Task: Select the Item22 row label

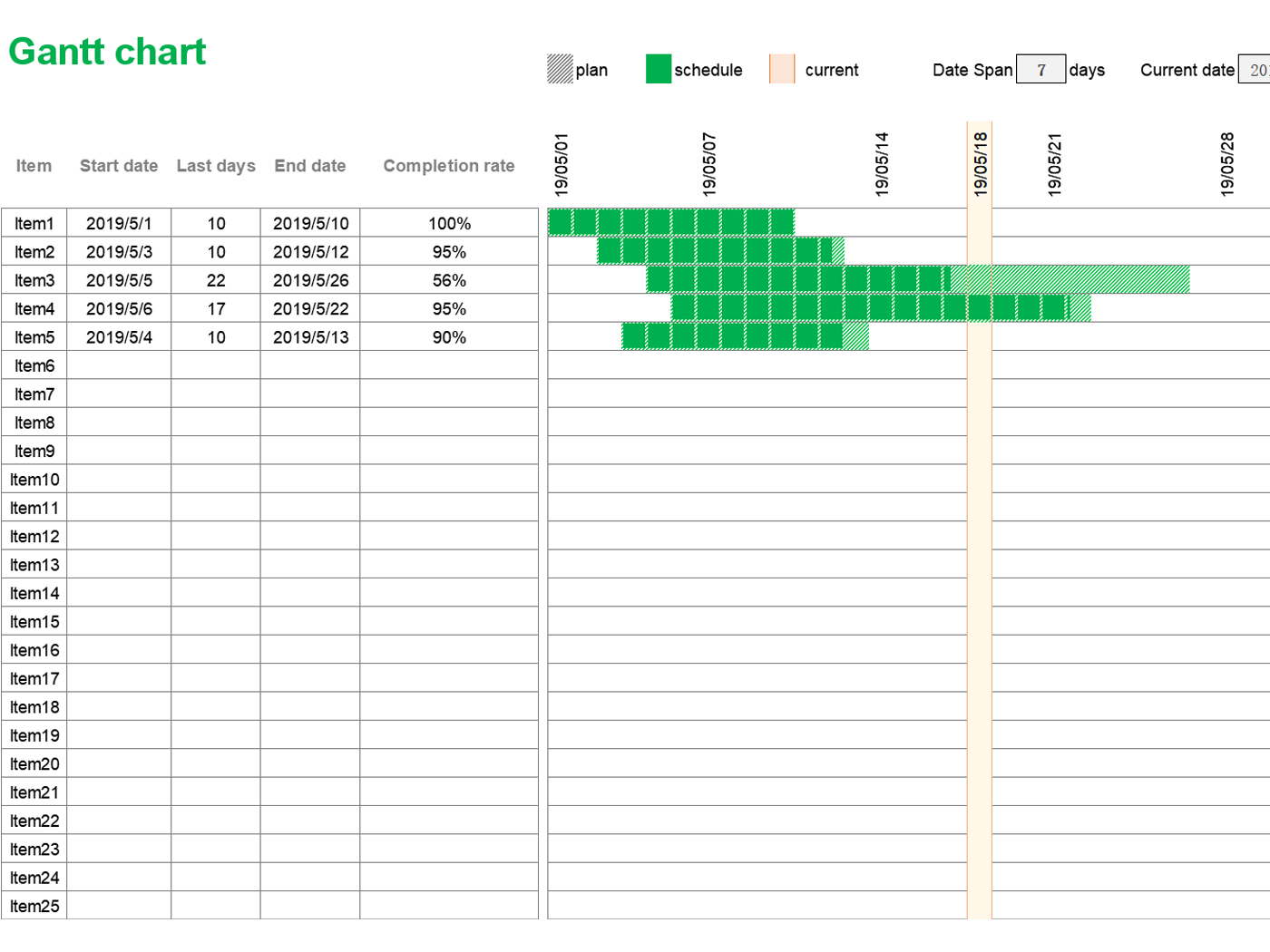Action: point(34,821)
